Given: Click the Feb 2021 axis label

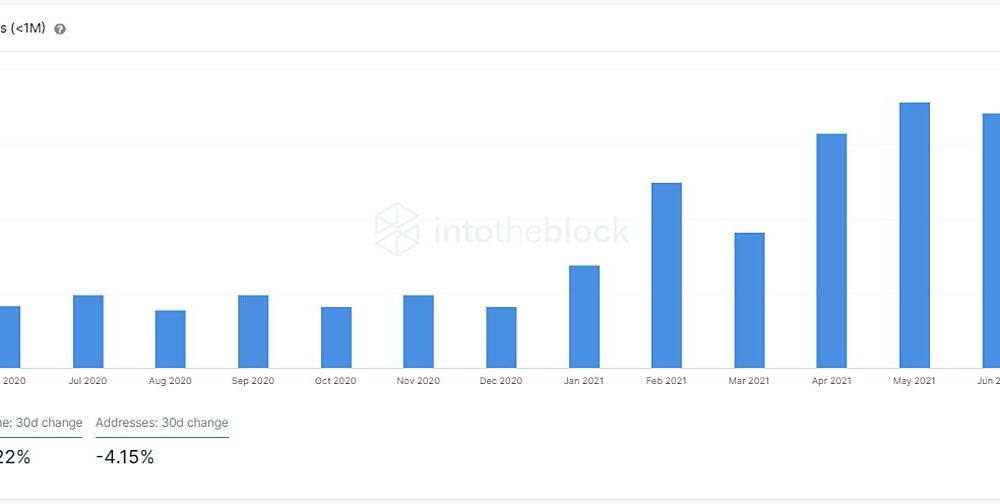Looking at the screenshot, I should (x=666, y=381).
